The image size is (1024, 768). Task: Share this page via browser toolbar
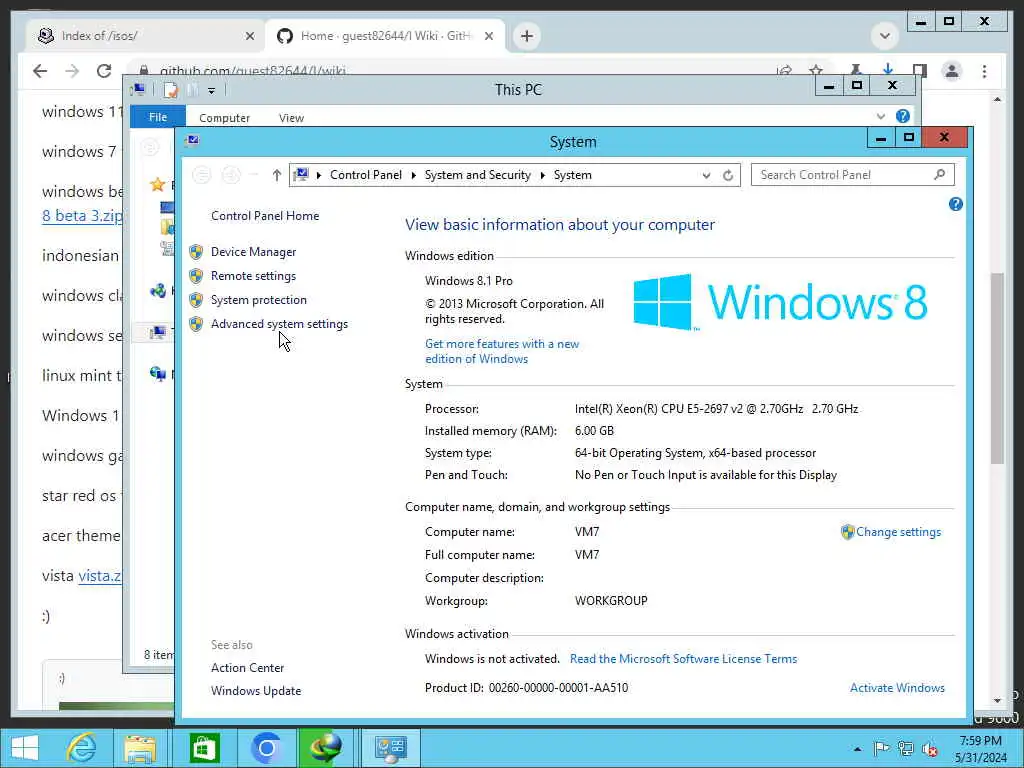(x=784, y=71)
